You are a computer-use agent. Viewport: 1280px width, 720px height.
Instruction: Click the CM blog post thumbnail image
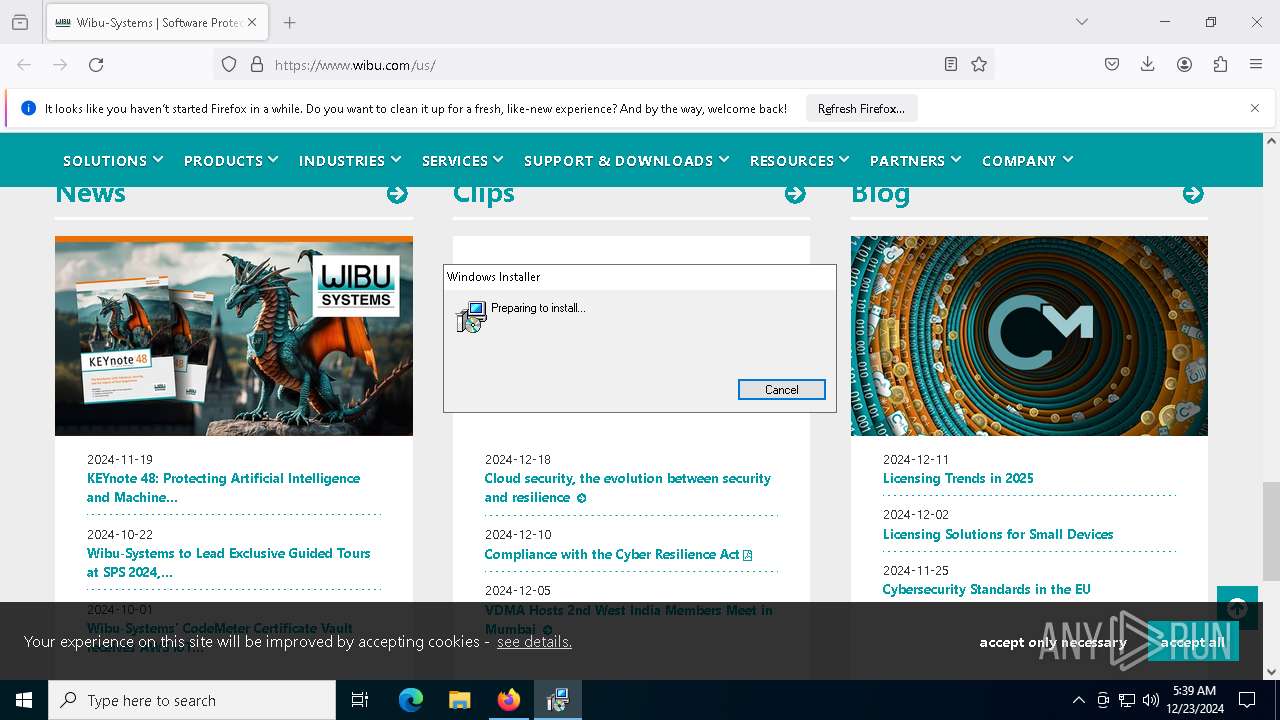pyautogui.click(x=1029, y=336)
